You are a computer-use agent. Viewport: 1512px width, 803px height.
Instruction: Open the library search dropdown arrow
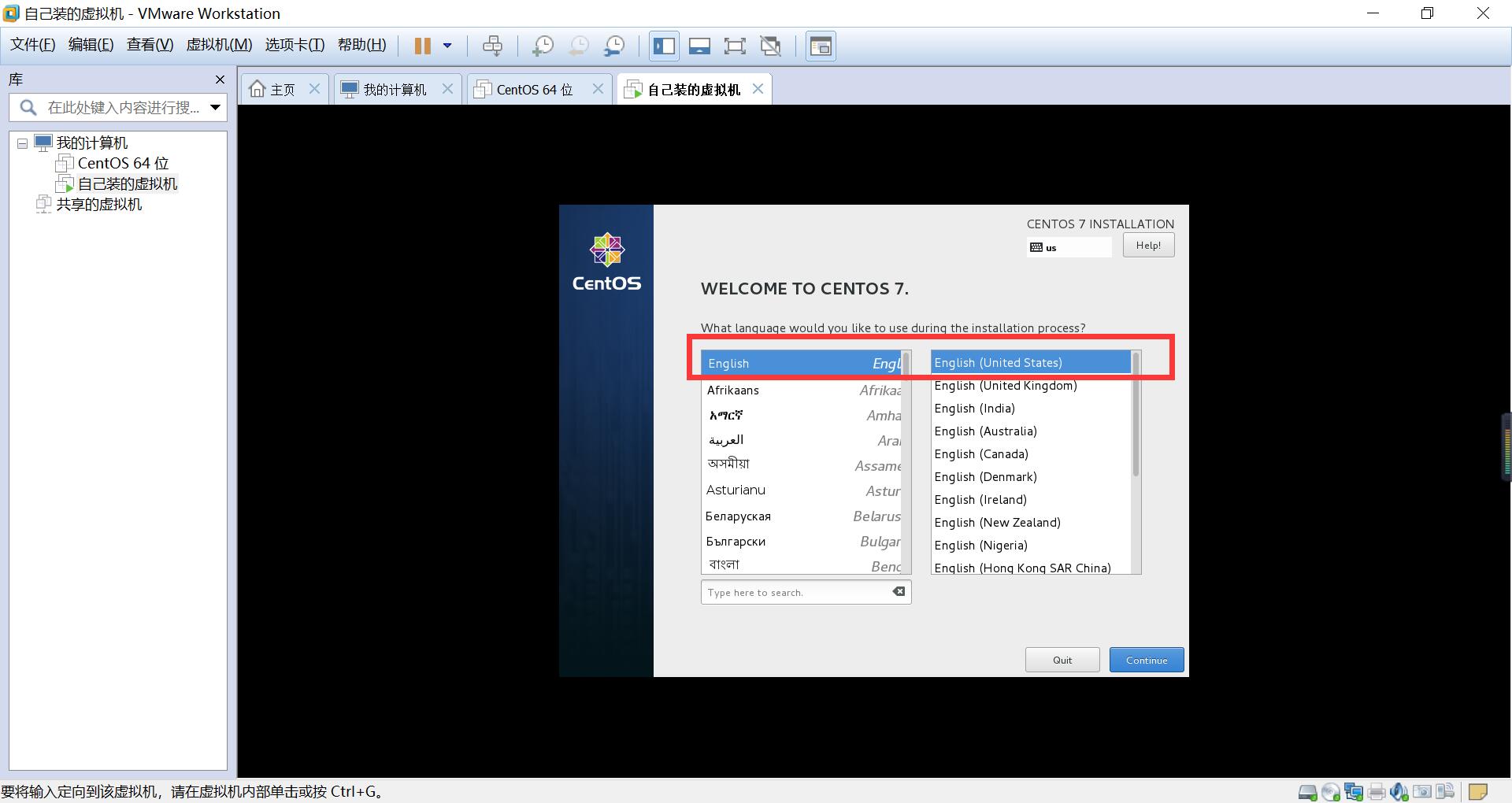tap(215, 107)
